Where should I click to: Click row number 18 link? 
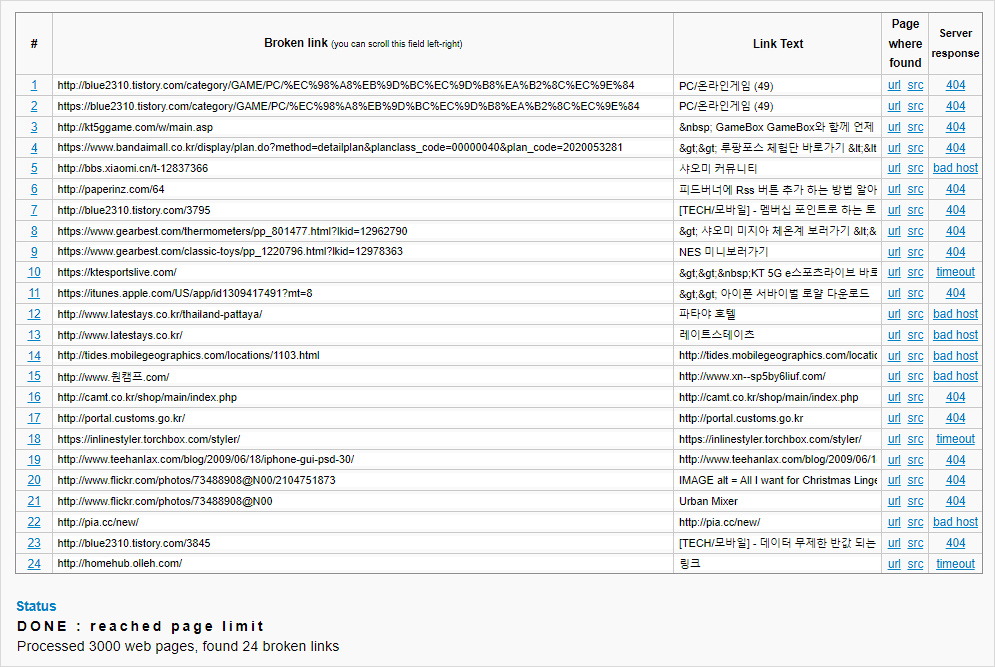pos(34,439)
